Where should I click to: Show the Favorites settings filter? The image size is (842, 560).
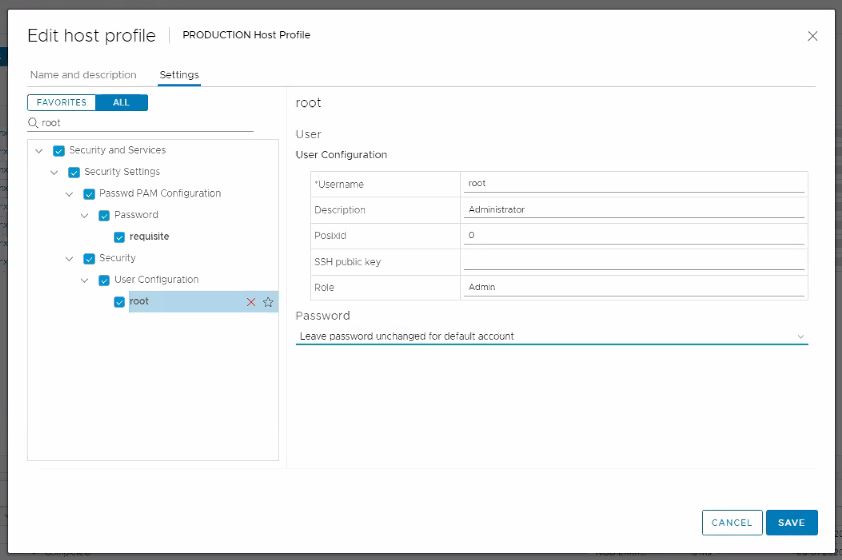click(62, 102)
